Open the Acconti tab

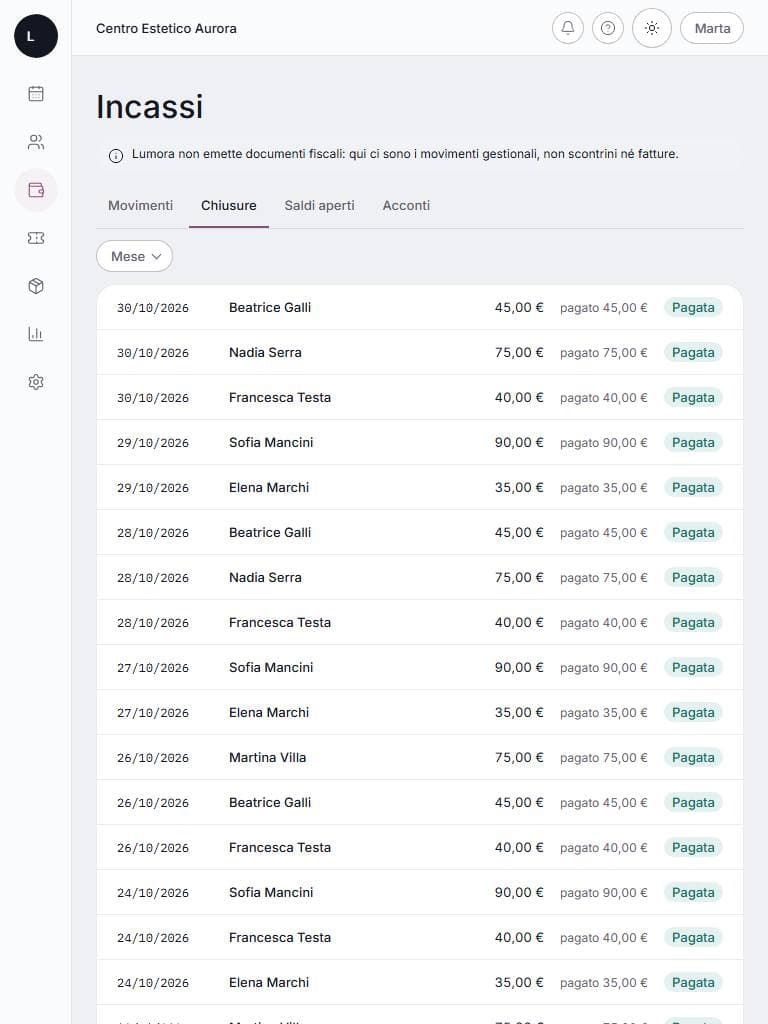click(406, 206)
